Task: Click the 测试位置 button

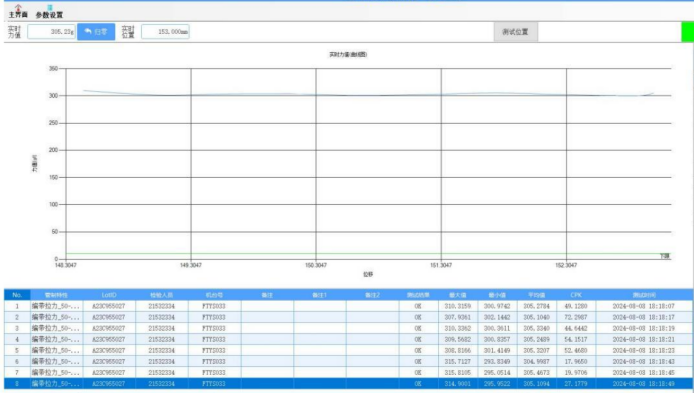Action: (515, 32)
